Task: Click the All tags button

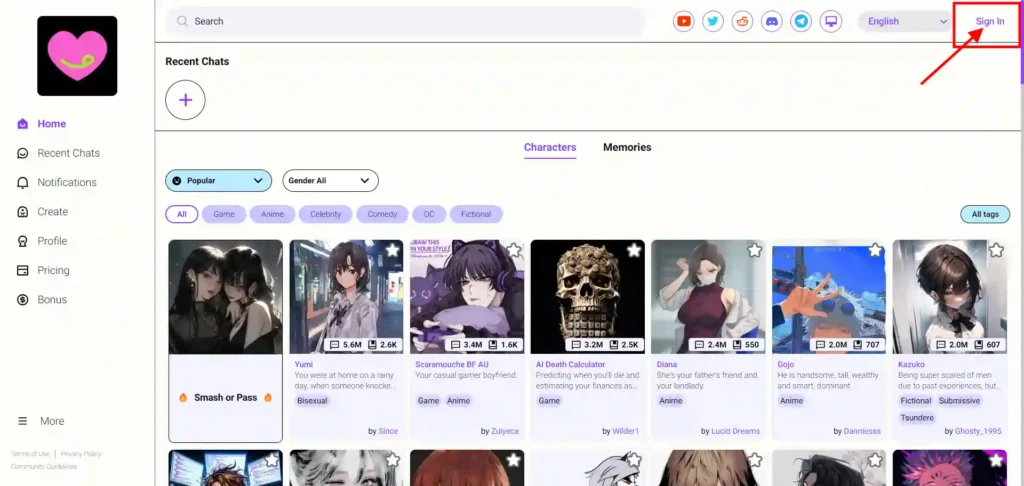Action: coord(985,214)
